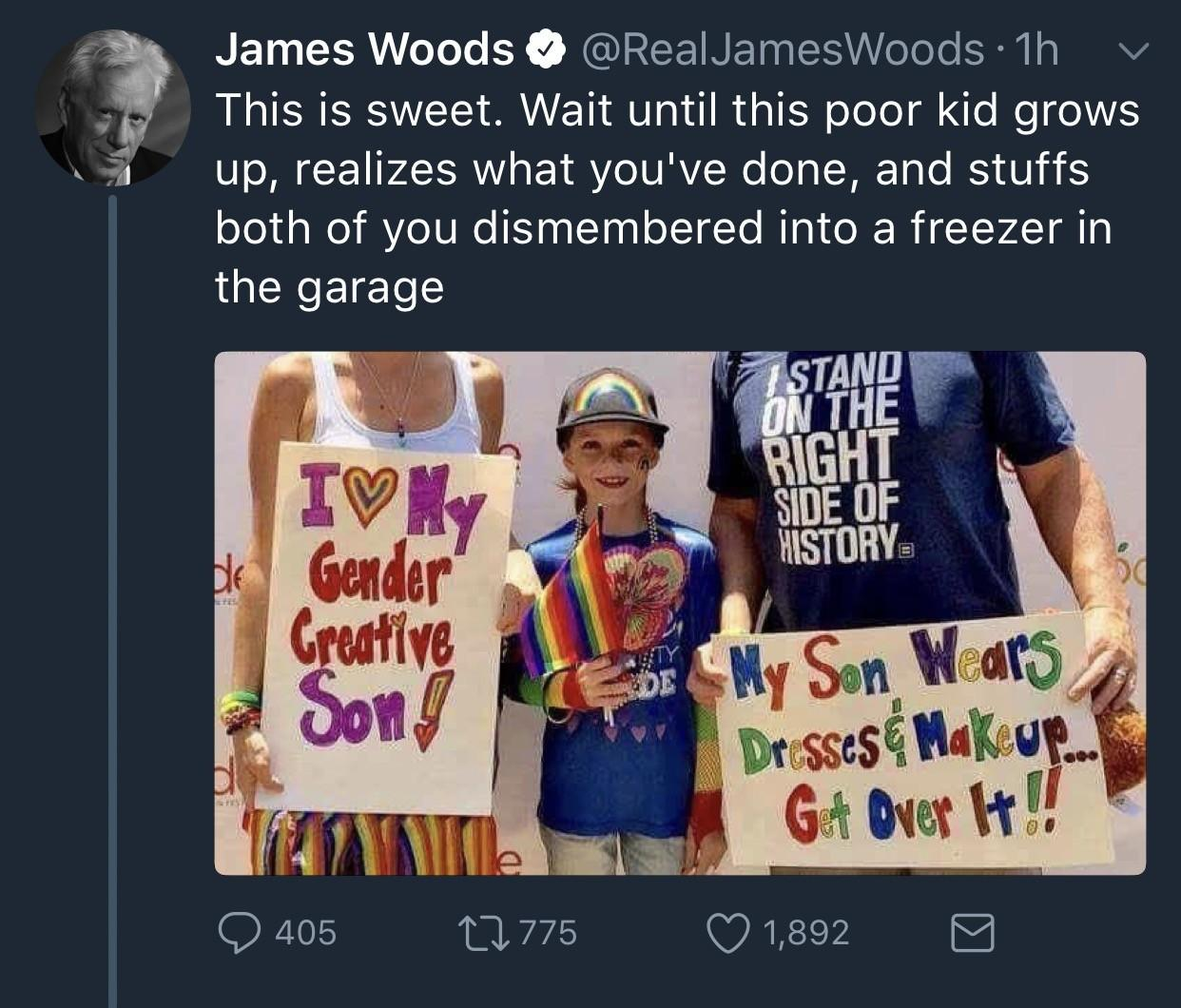Click the blue verified badge
This screenshot has width=1181, height=1008.
[x=546, y=50]
